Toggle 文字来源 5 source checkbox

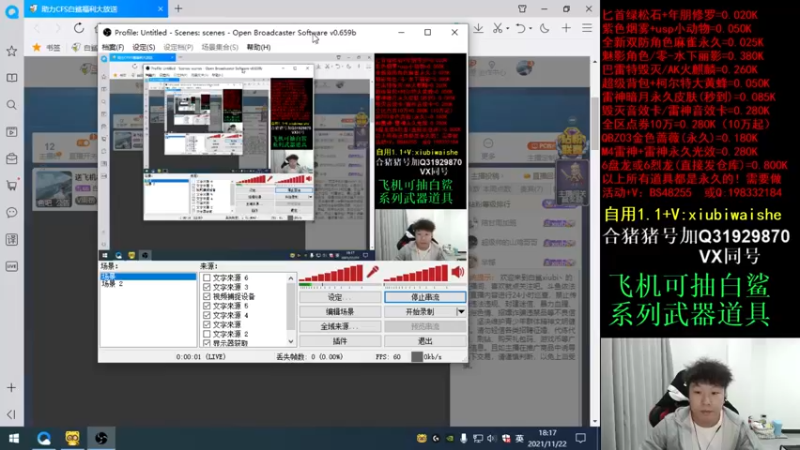tap(207, 306)
